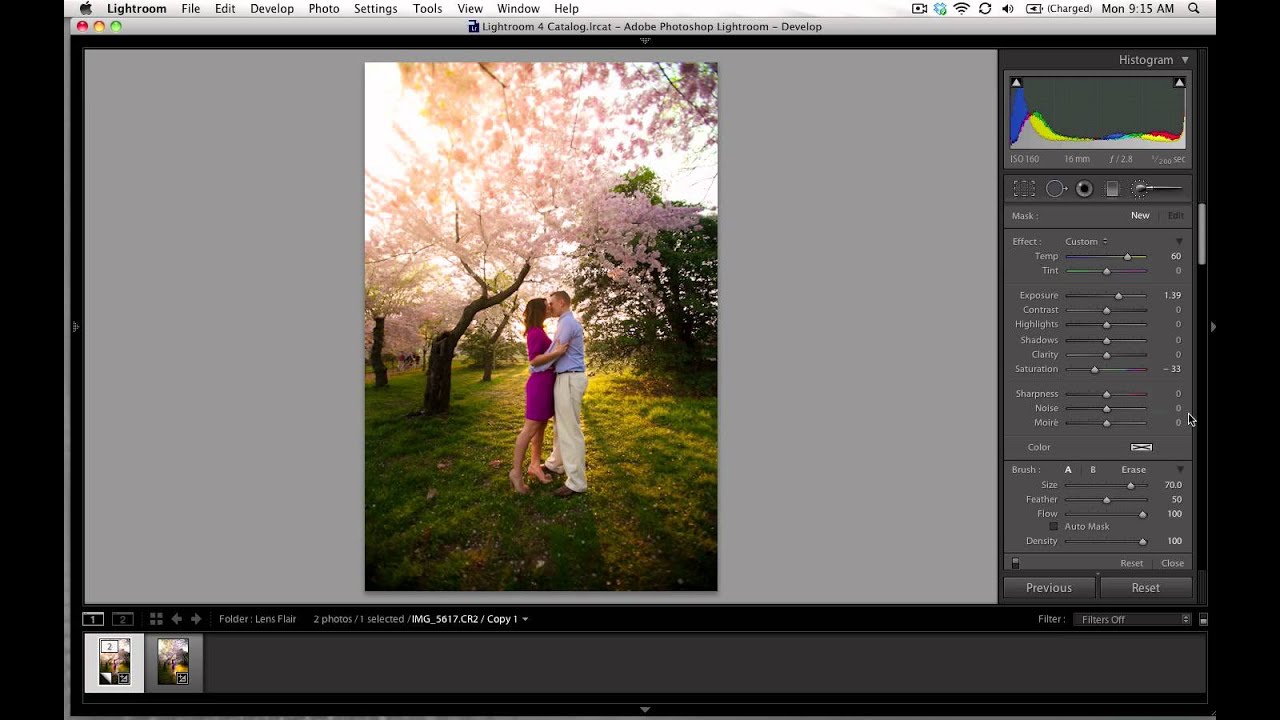Image resolution: width=1280 pixels, height=720 pixels.
Task: Toggle the adjustment brush panel switch
Action: click(x=1015, y=563)
